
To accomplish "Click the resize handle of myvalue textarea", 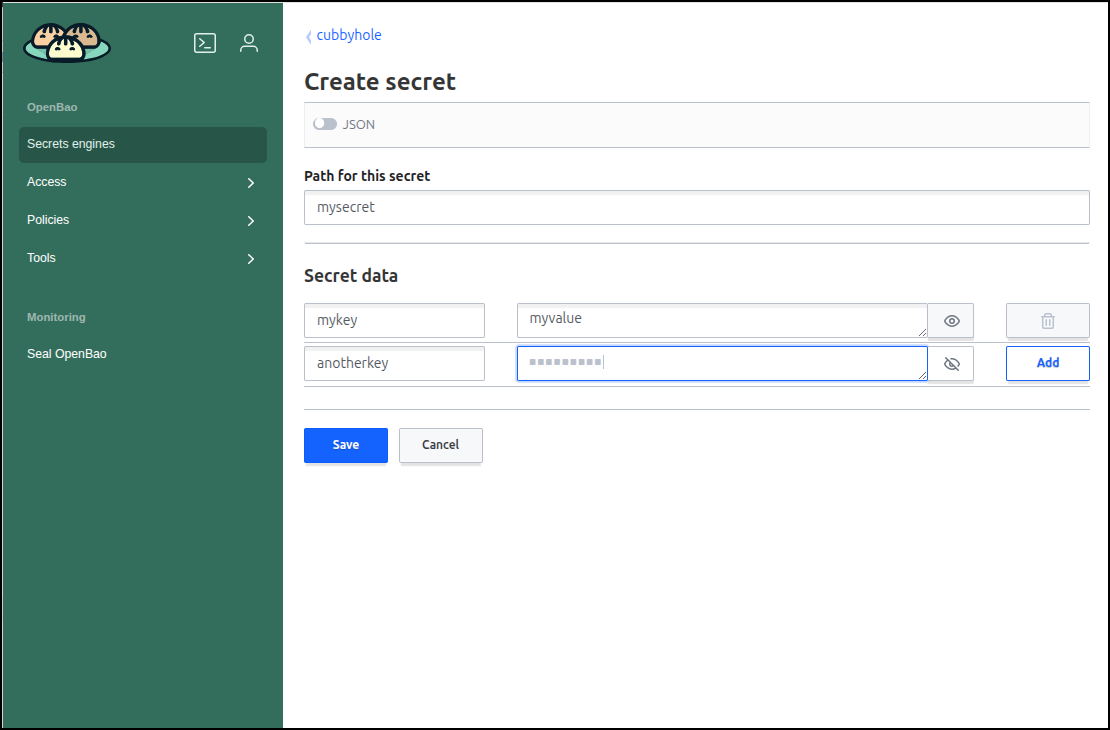I will [x=922, y=332].
